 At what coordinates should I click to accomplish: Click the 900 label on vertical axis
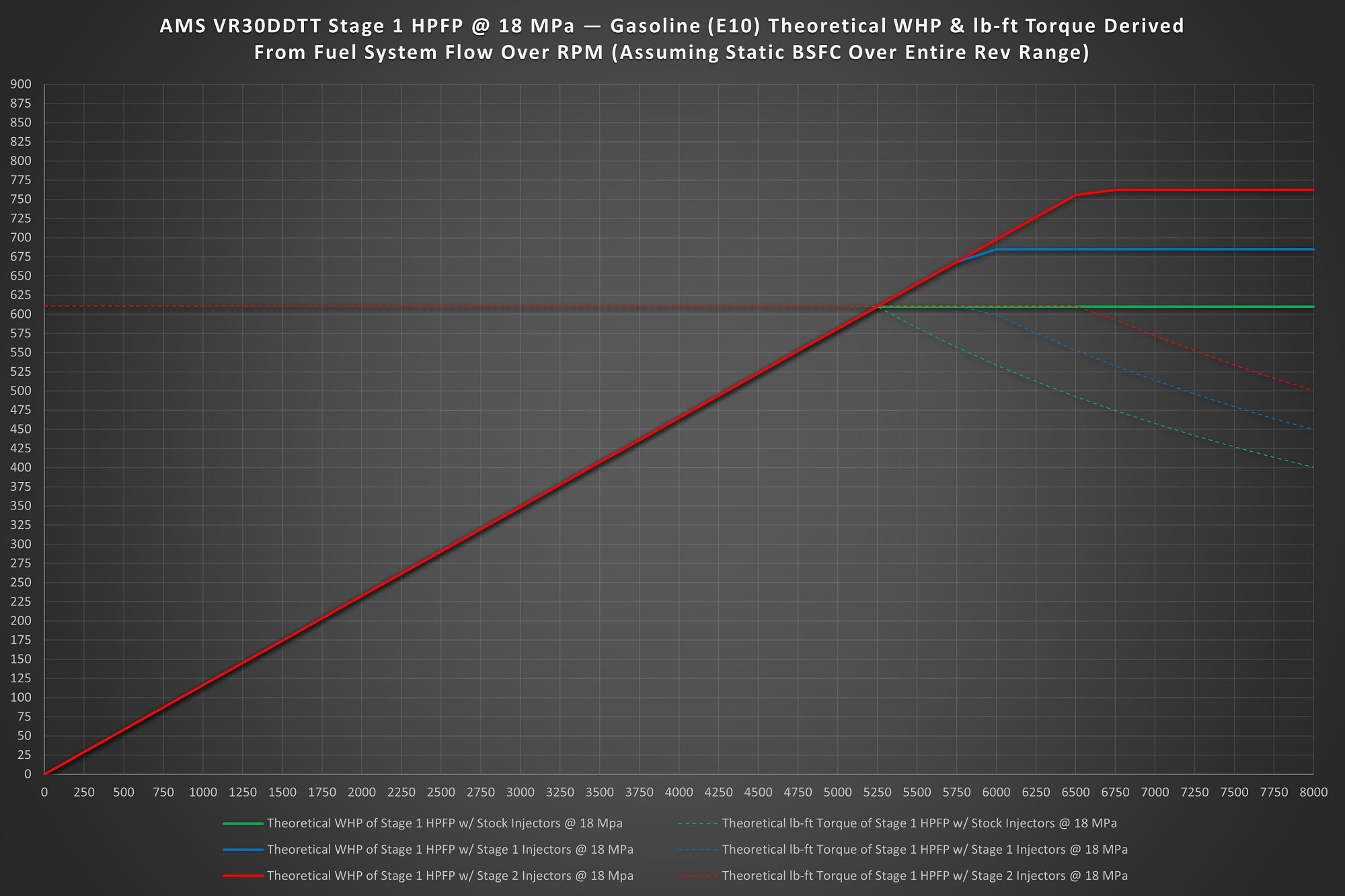[x=21, y=84]
